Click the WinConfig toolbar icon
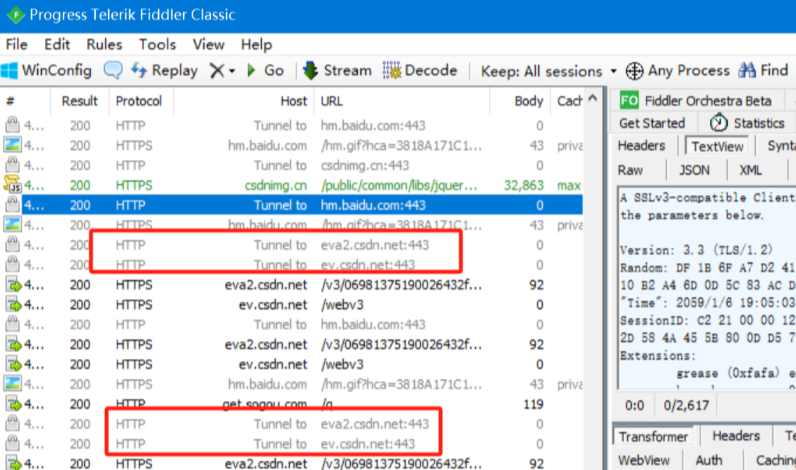The width and height of the screenshot is (796, 470). (46, 71)
